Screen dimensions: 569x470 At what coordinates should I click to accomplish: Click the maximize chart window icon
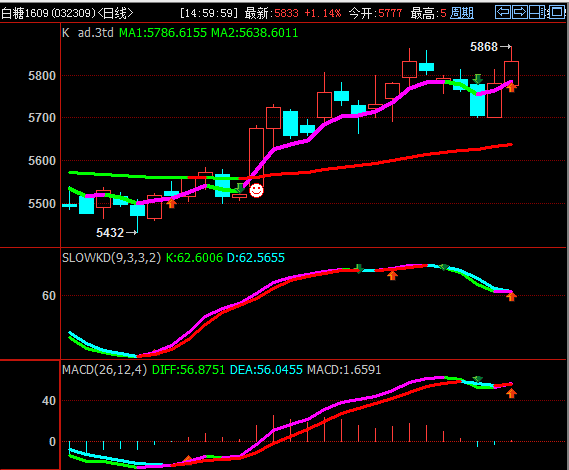(556, 12)
